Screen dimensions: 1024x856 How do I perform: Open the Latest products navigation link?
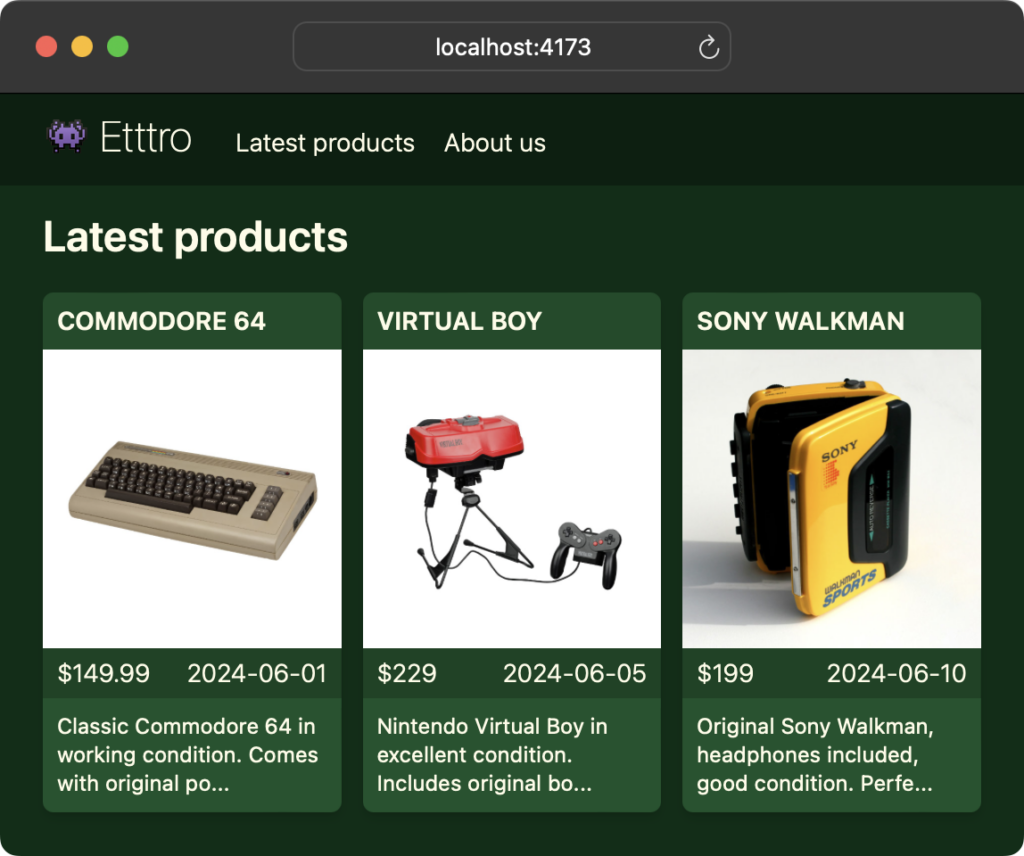[x=324, y=143]
